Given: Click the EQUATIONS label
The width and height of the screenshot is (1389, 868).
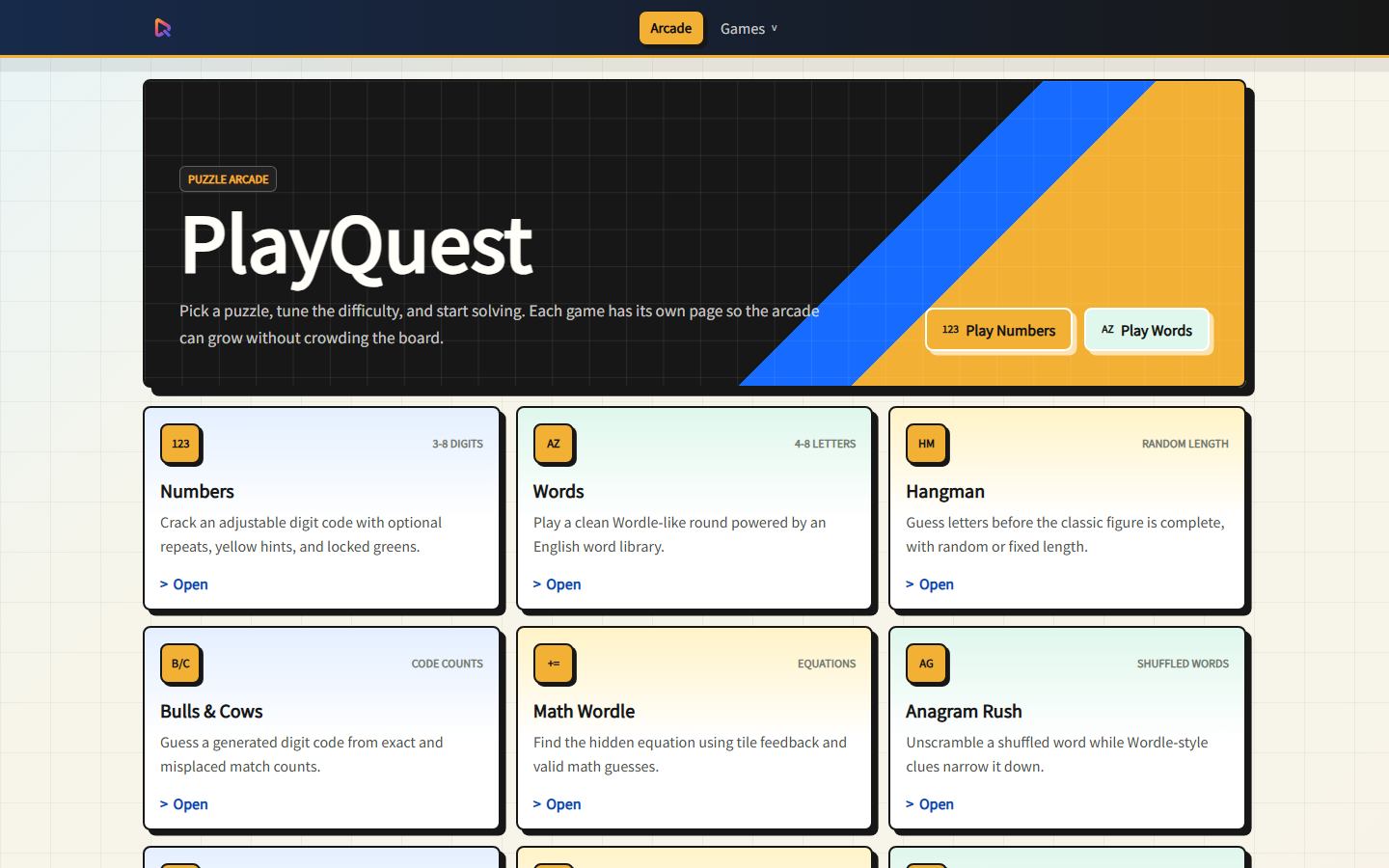Looking at the screenshot, I should [x=827, y=664].
